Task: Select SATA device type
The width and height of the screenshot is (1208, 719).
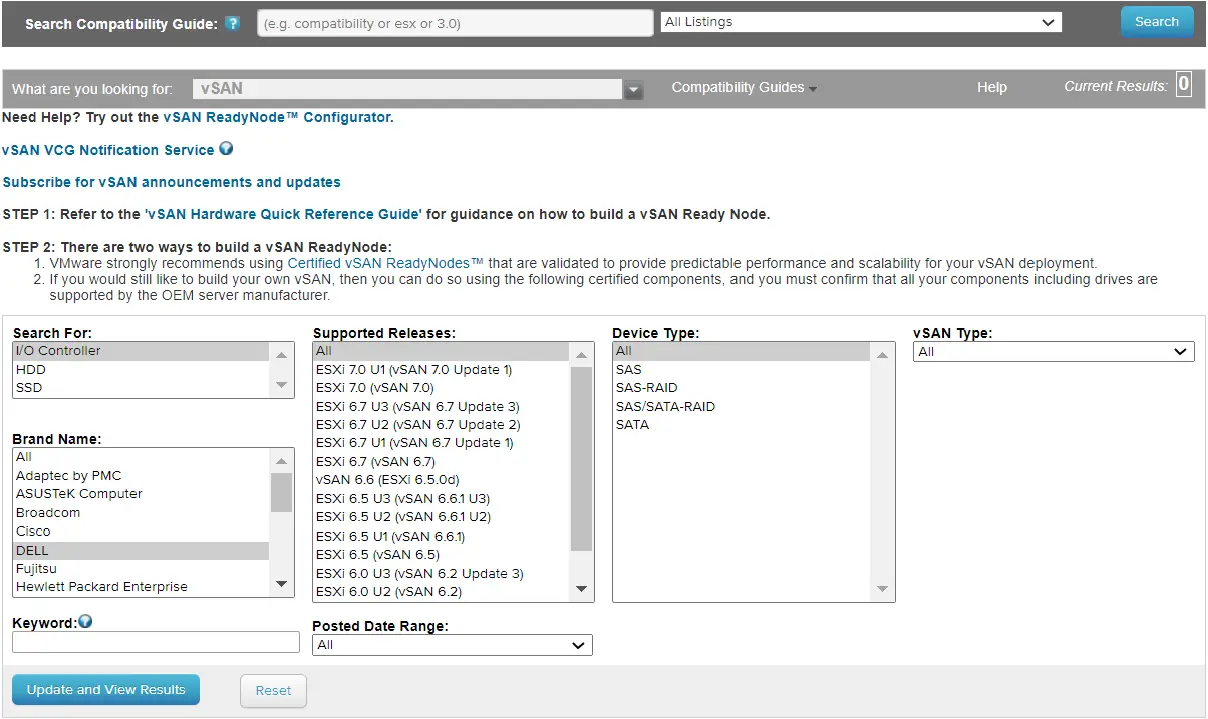Action: (742, 425)
